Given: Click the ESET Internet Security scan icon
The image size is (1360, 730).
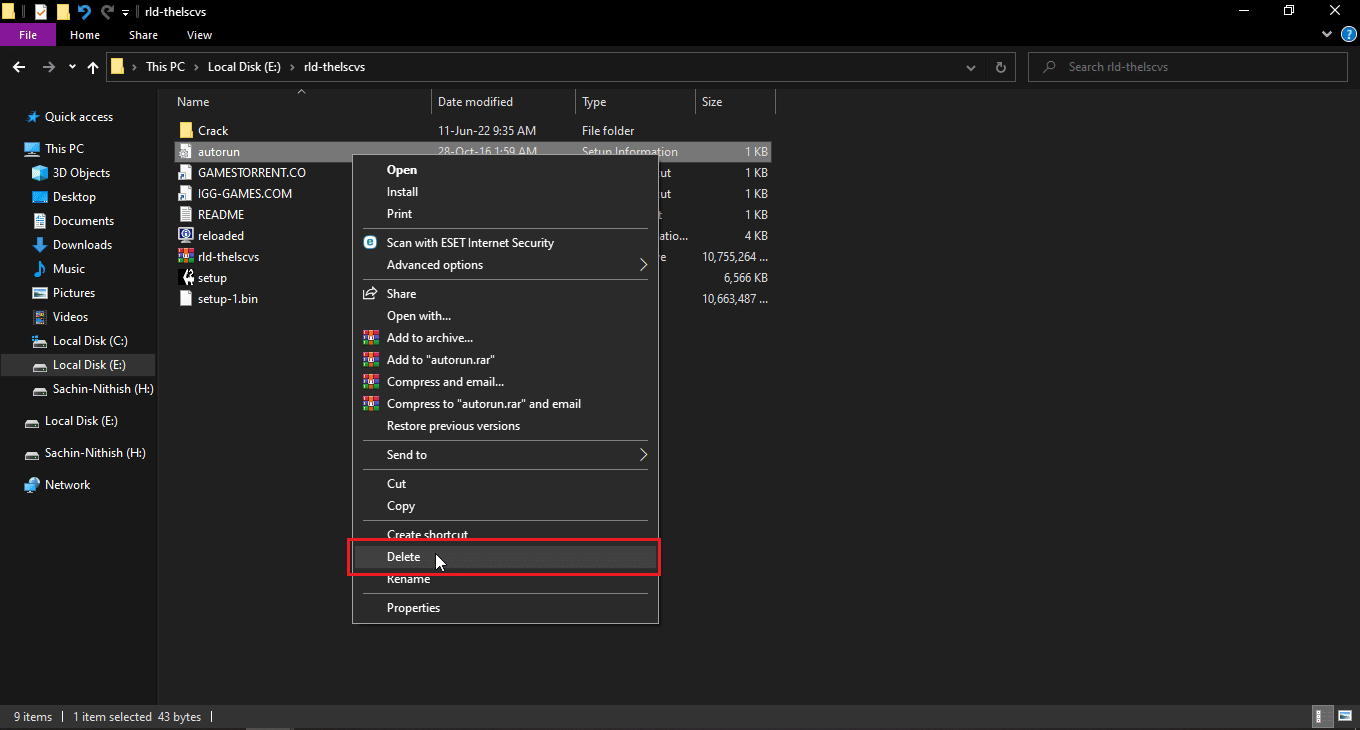Looking at the screenshot, I should pyautogui.click(x=370, y=243).
